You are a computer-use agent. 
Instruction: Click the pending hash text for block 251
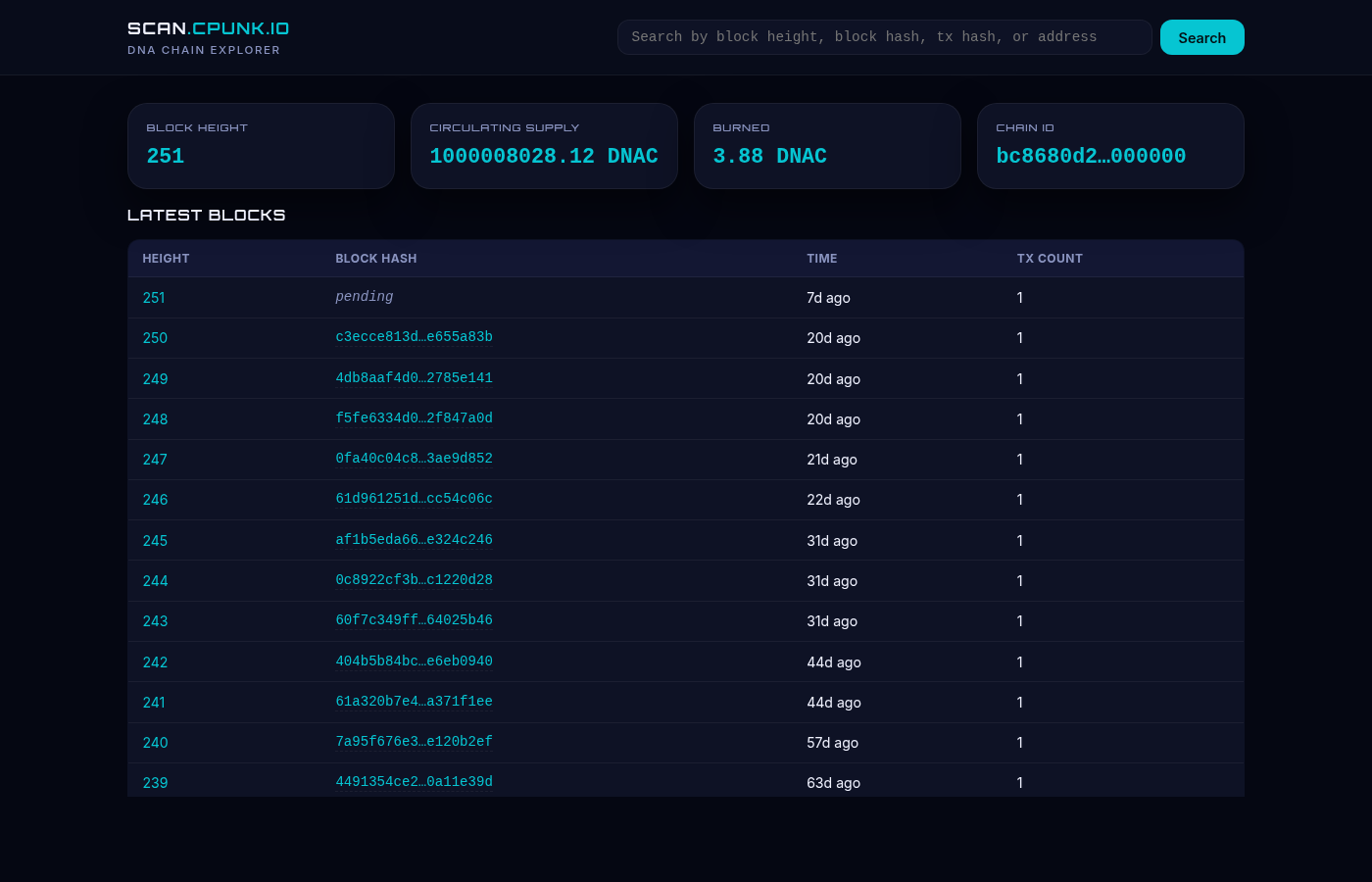(364, 297)
